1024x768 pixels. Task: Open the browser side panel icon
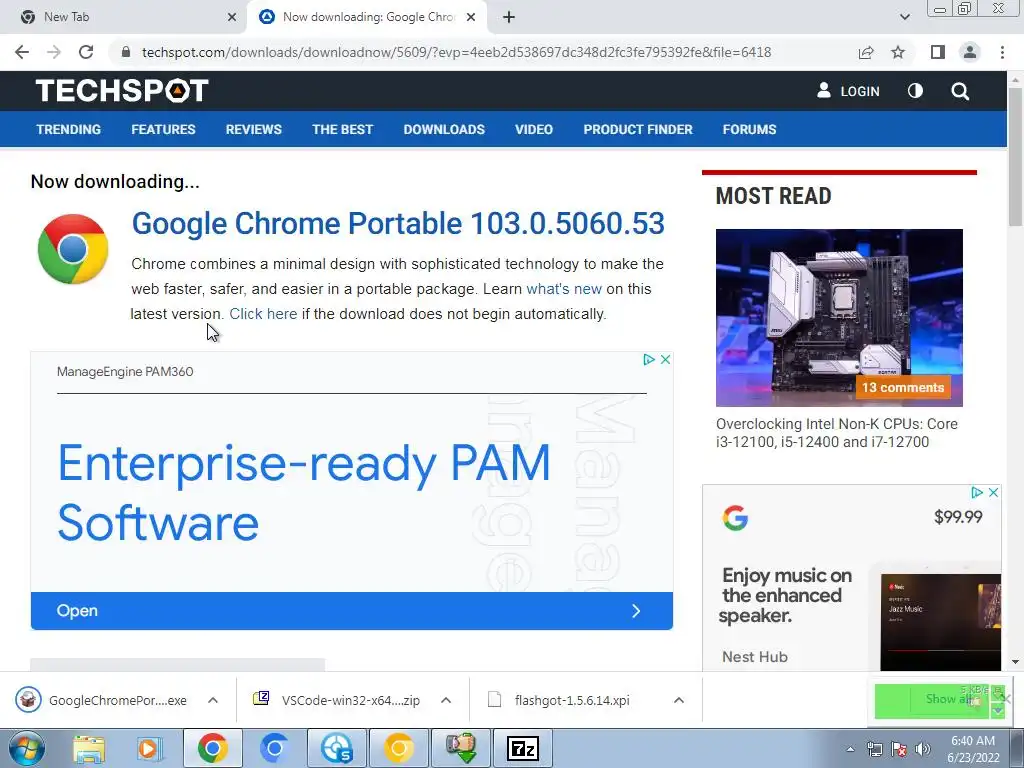pyautogui.click(x=938, y=52)
